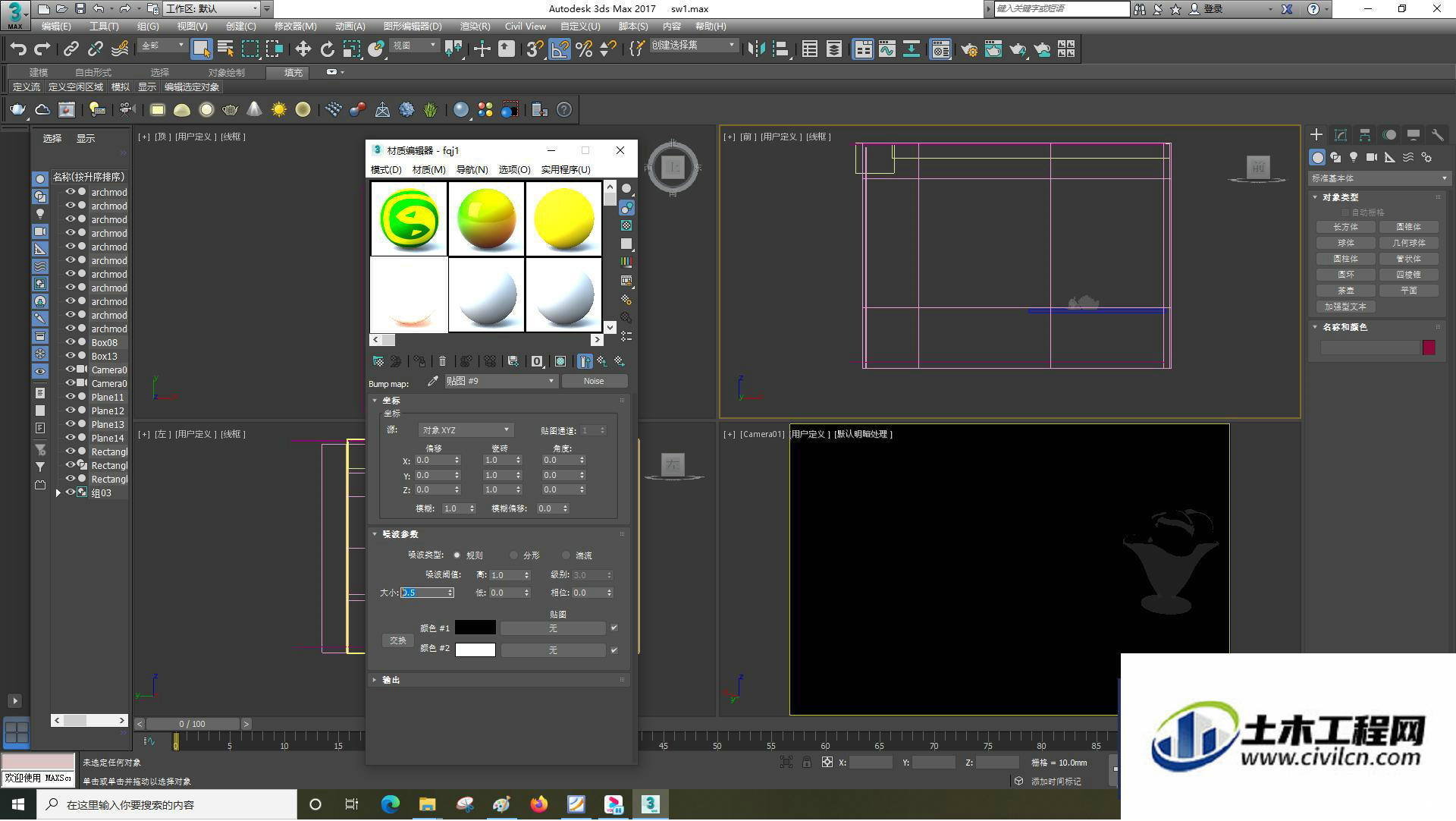Toggle the 3D Snaps icon

[x=535, y=49]
